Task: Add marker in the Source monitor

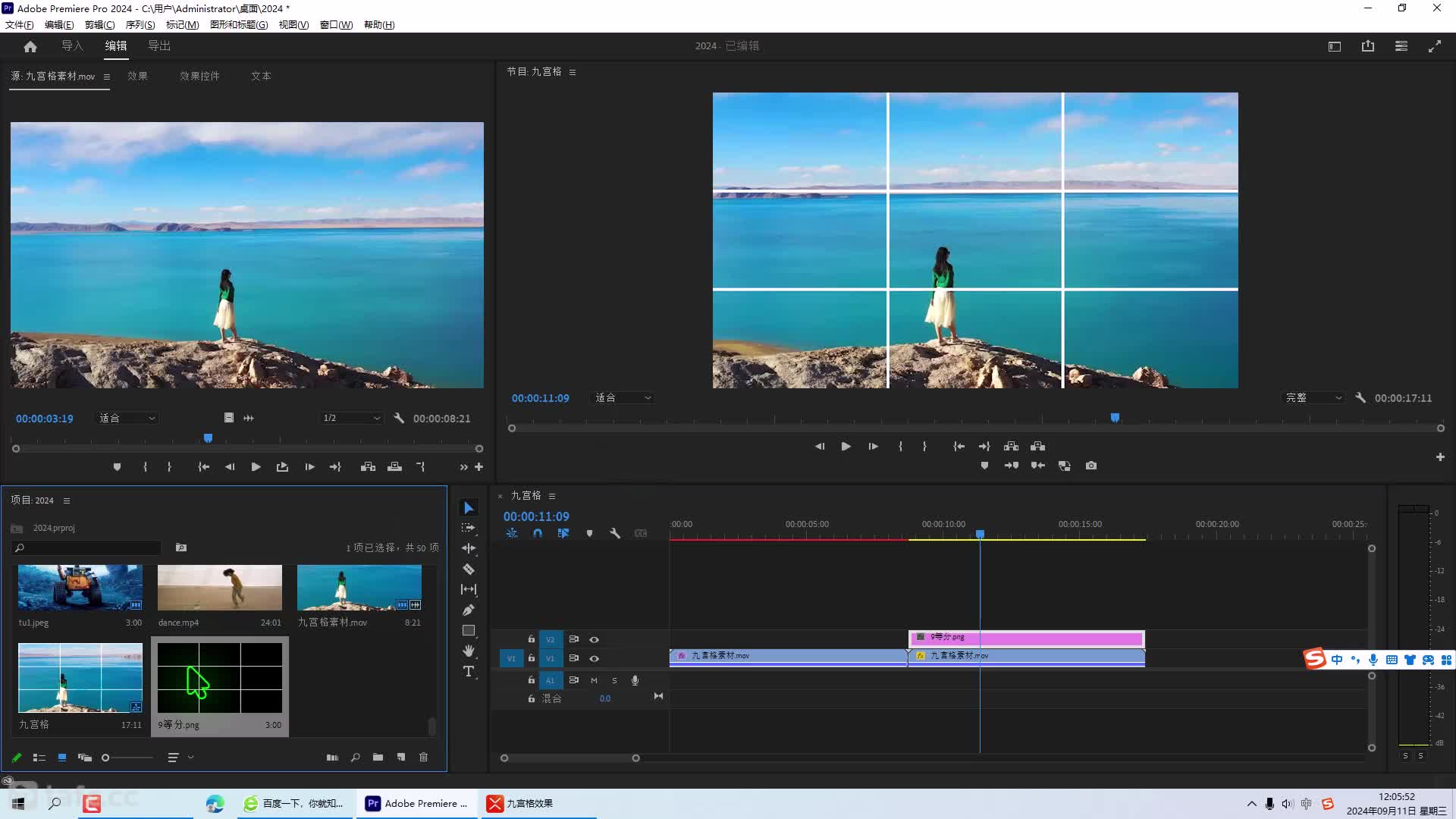Action: click(117, 467)
